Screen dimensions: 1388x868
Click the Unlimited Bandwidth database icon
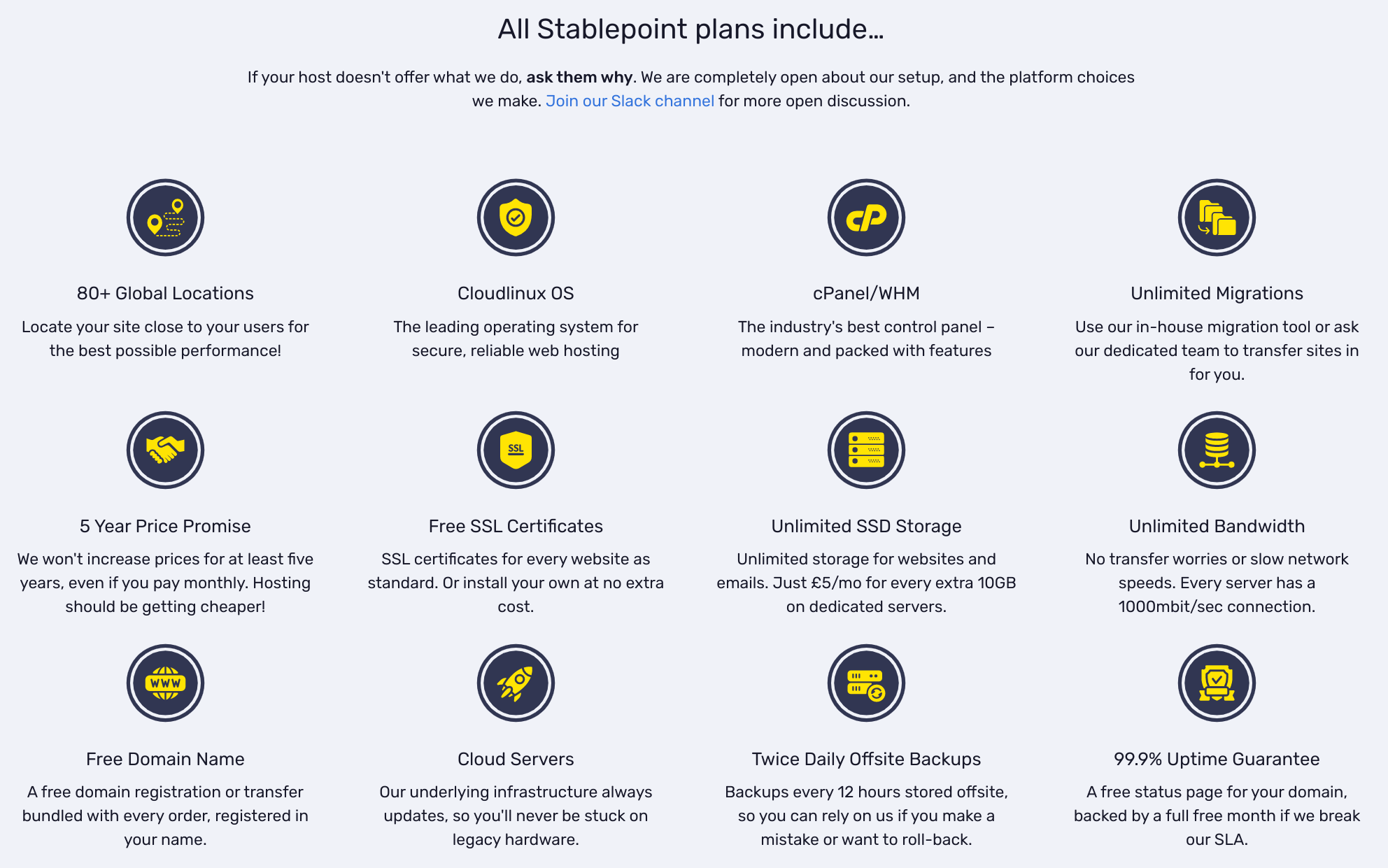pos(1217,450)
